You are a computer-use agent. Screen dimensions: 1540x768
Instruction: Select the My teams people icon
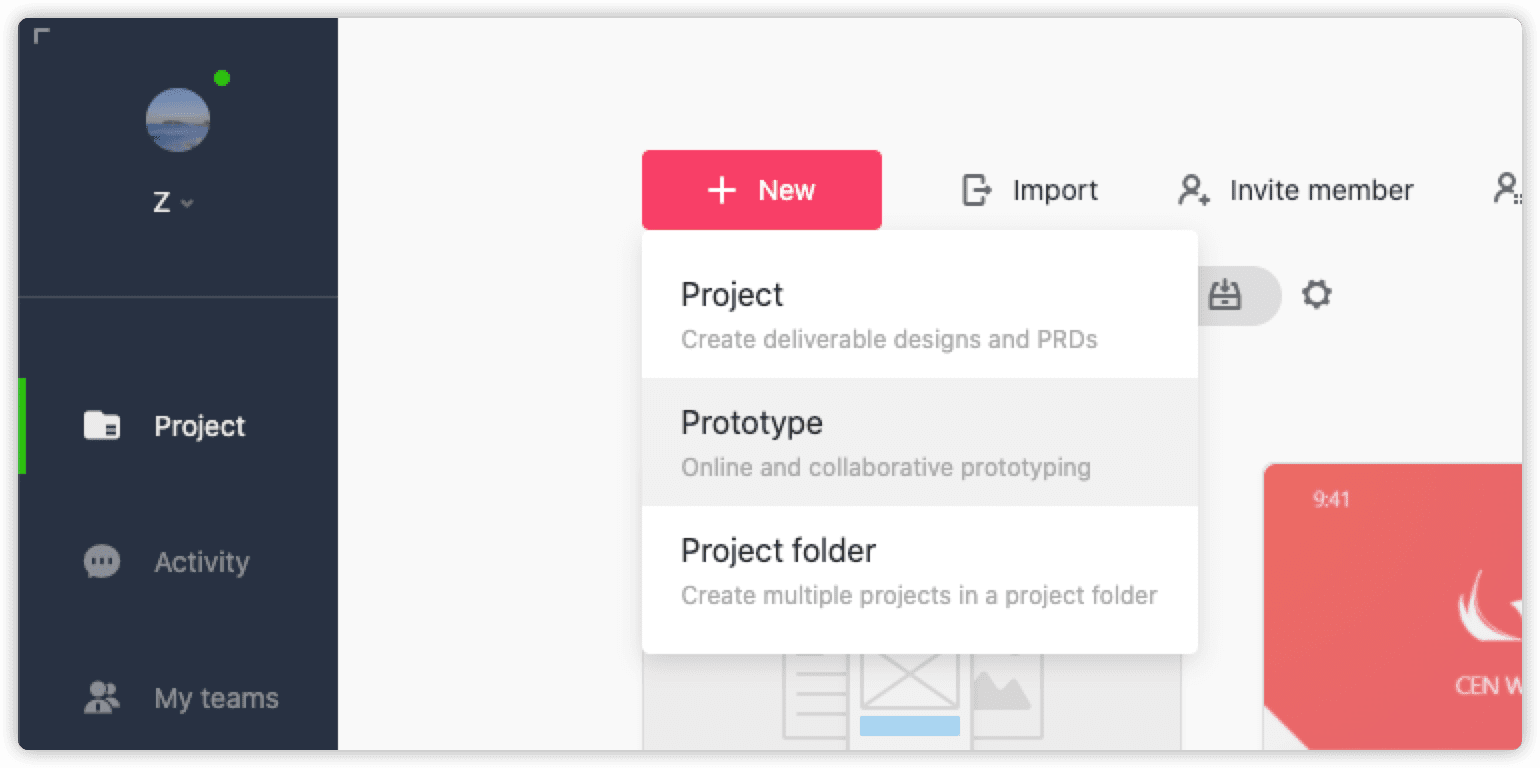101,698
